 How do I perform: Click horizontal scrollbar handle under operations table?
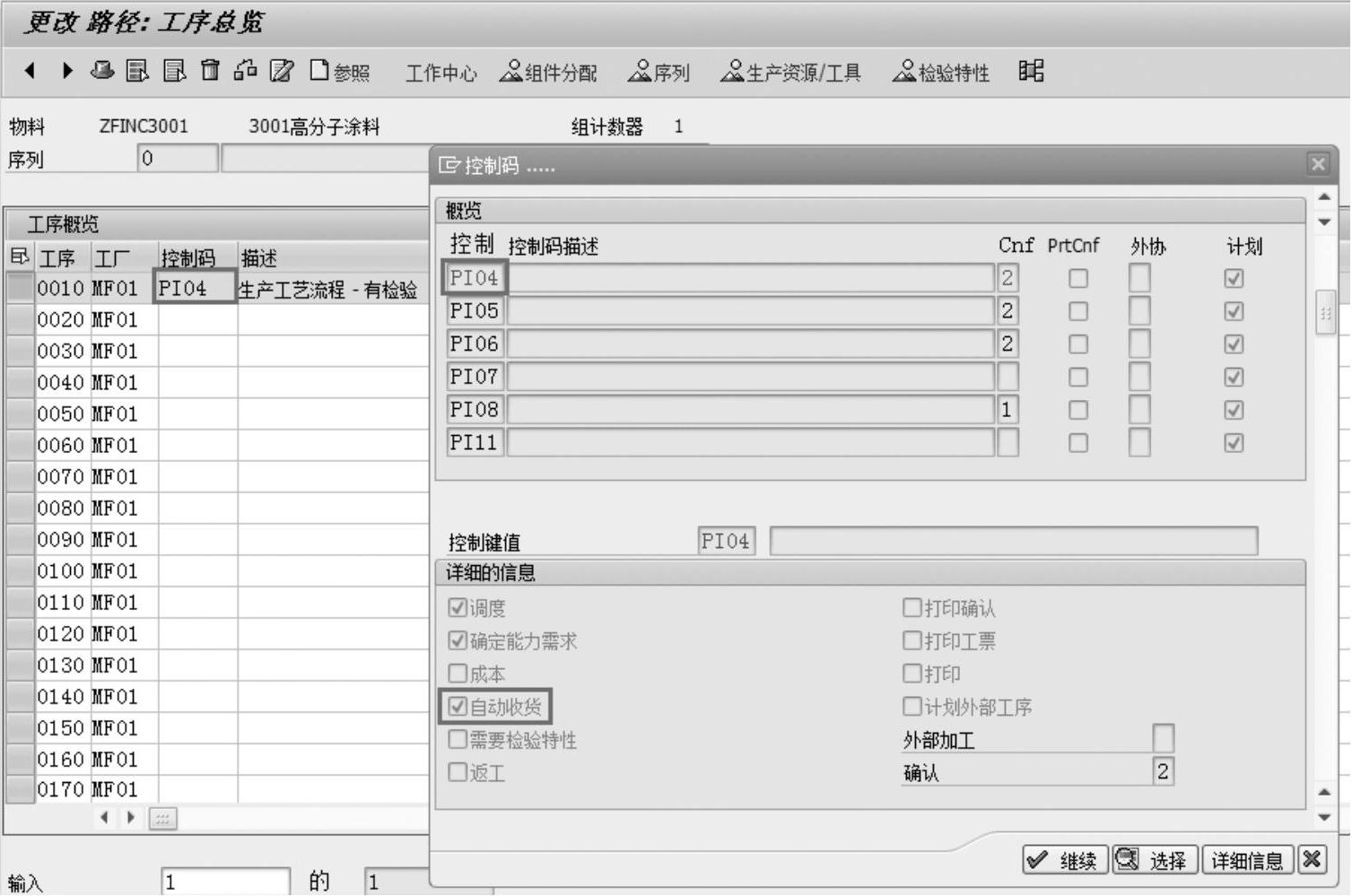(162, 818)
